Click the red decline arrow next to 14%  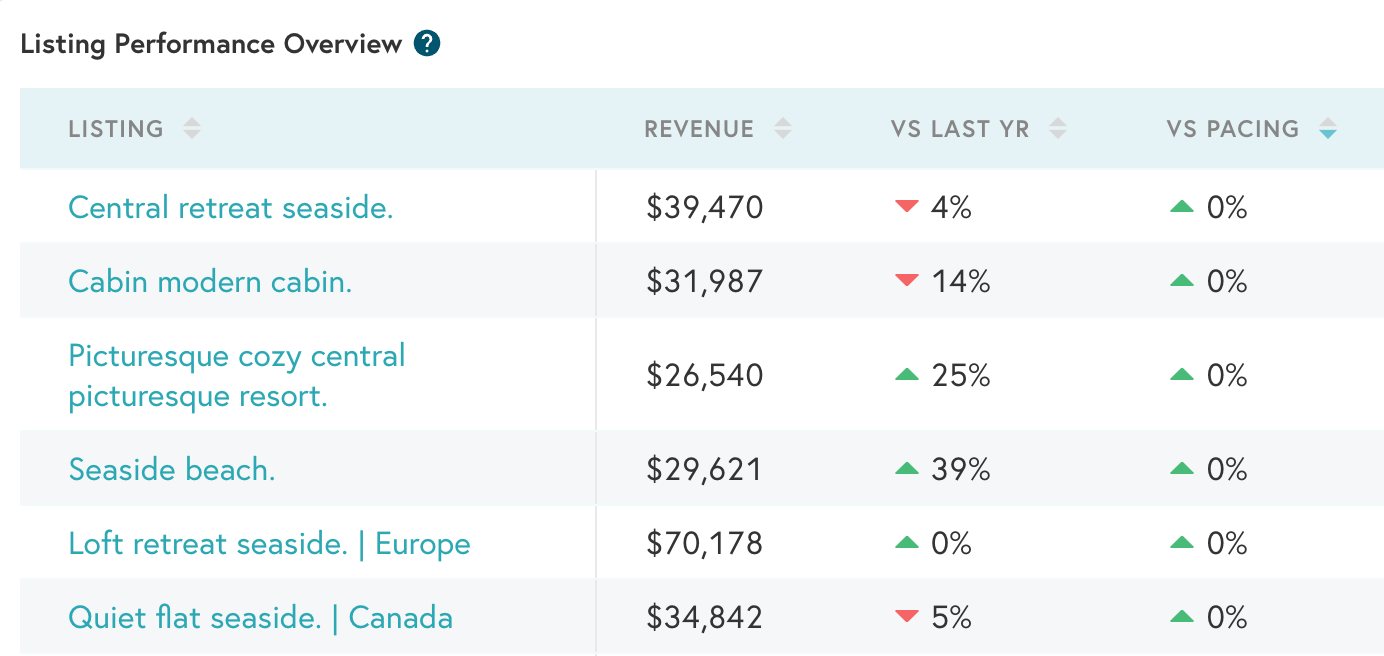pos(906,281)
